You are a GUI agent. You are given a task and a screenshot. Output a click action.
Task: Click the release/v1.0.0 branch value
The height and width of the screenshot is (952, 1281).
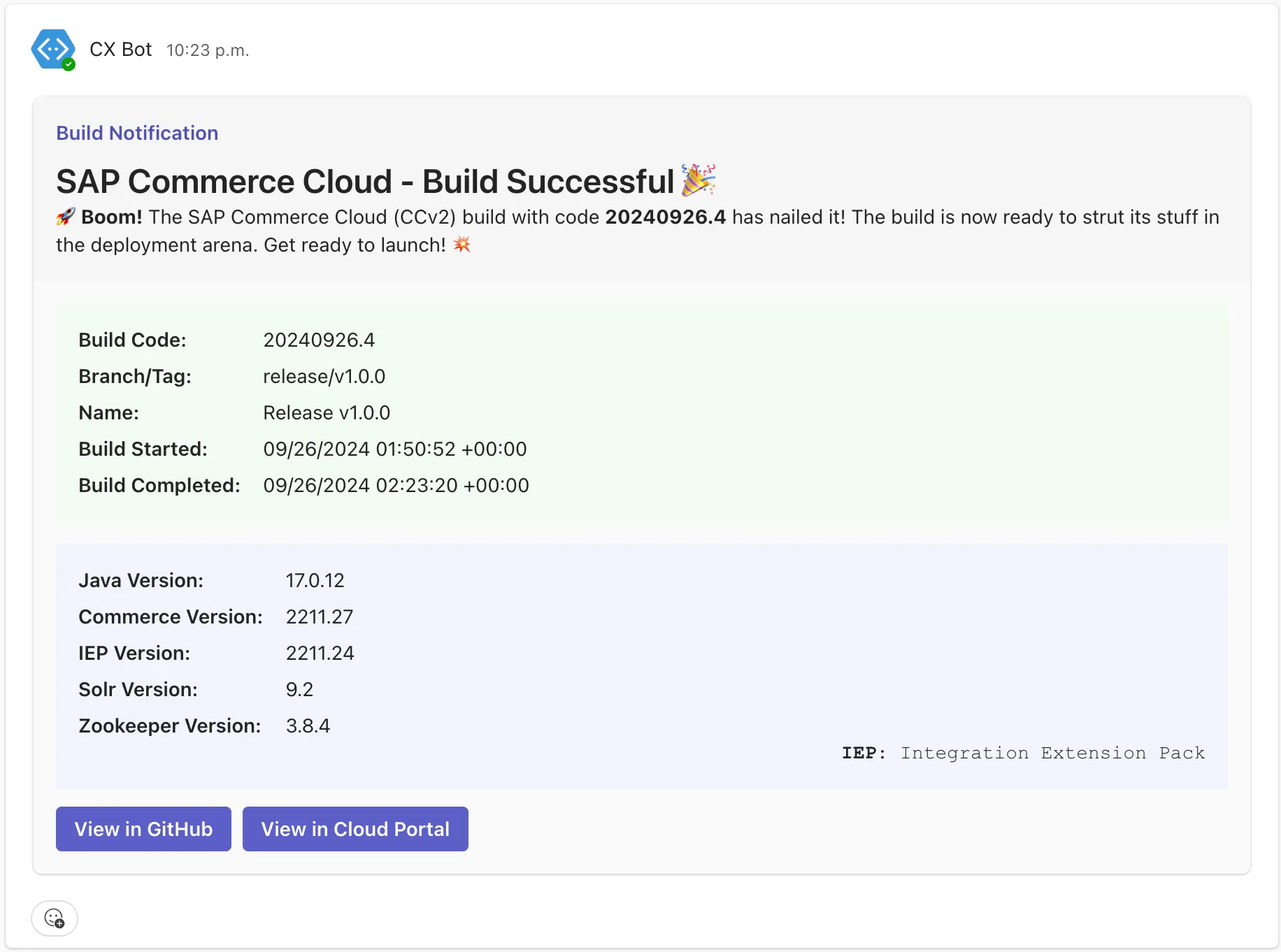pyautogui.click(x=324, y=377)
